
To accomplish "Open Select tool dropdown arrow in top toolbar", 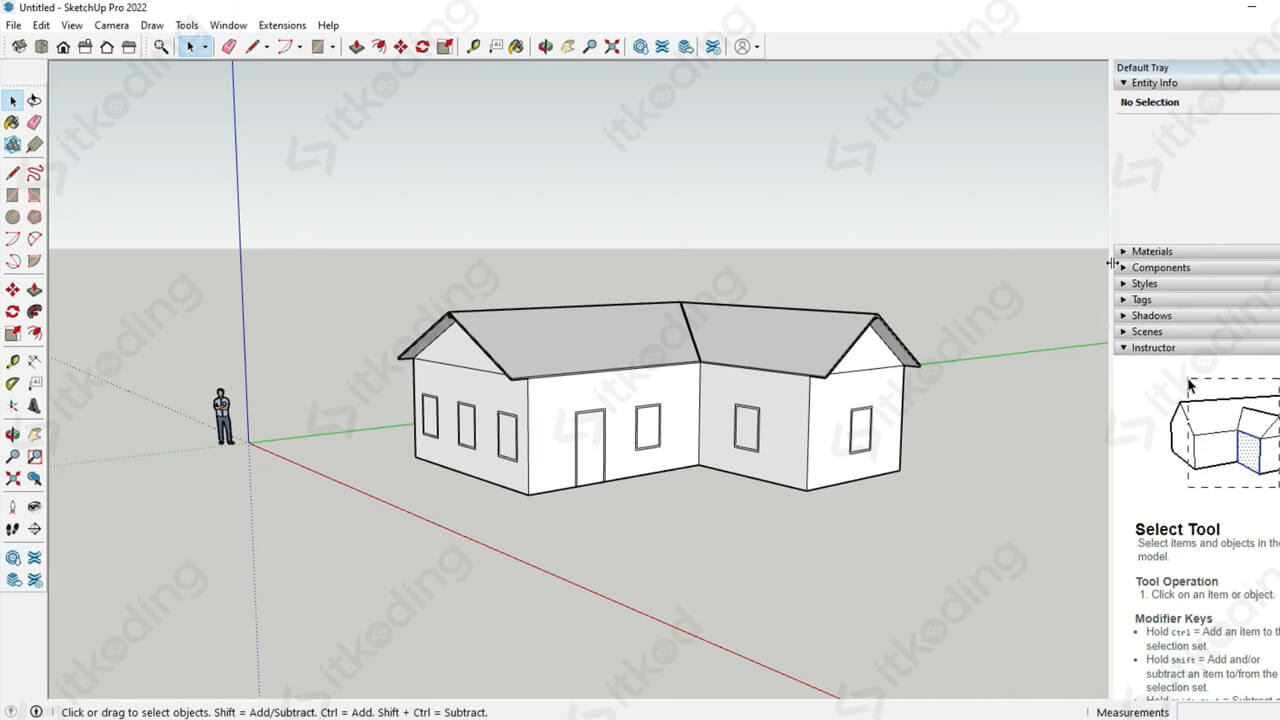I will click(205, 47).
